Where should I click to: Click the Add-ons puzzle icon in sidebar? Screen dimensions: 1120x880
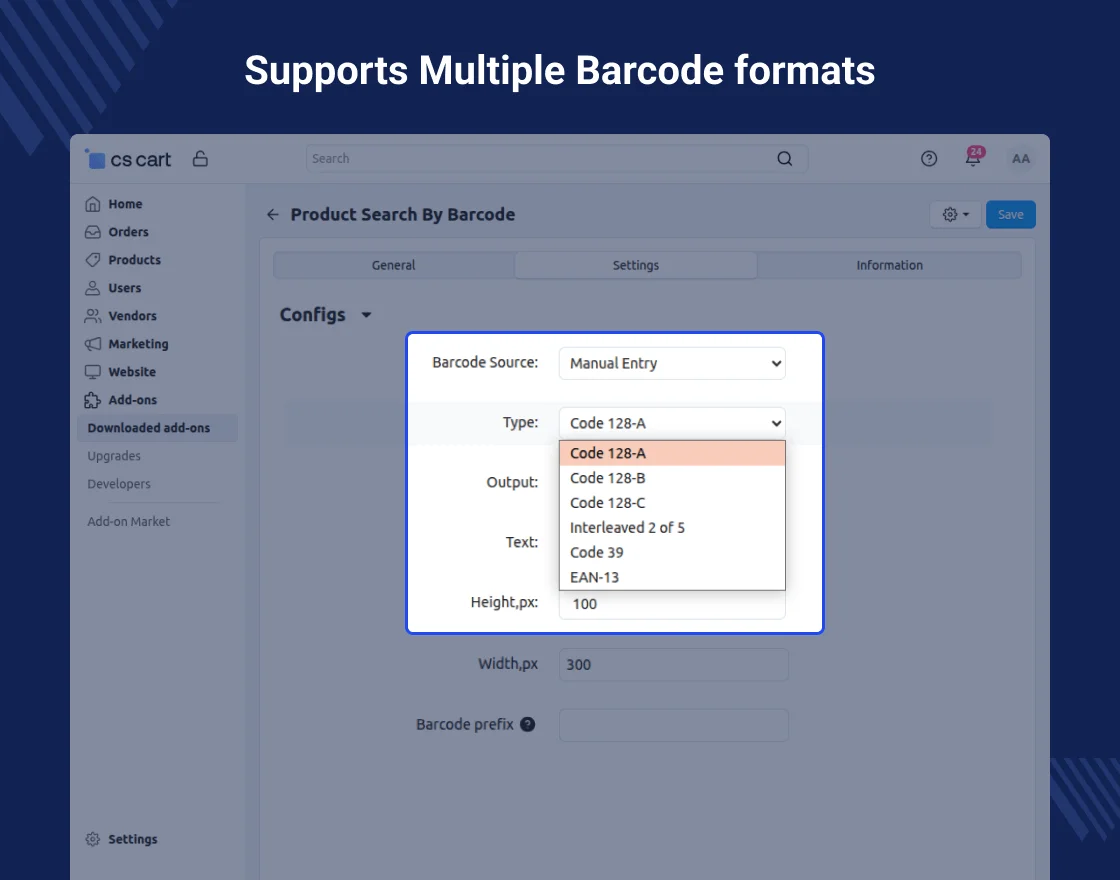93,400
